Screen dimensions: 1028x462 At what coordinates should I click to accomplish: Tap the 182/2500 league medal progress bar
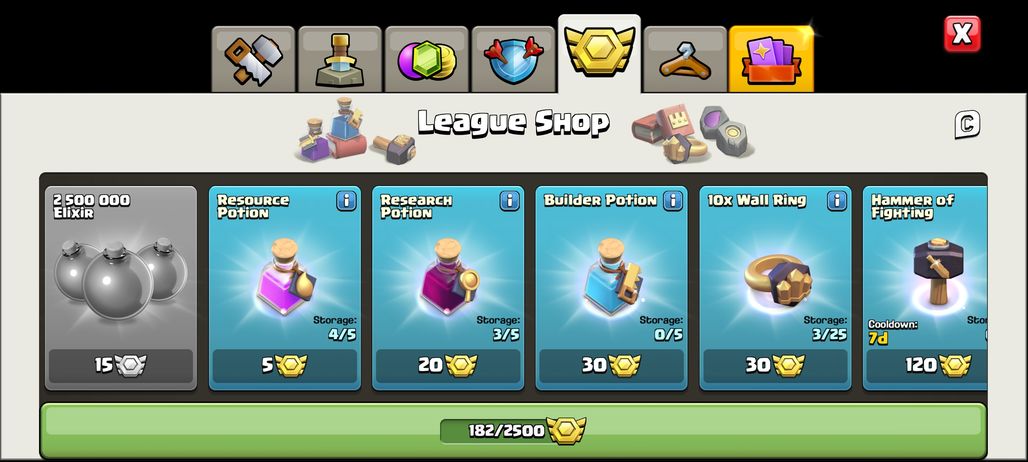click(513, 431)
